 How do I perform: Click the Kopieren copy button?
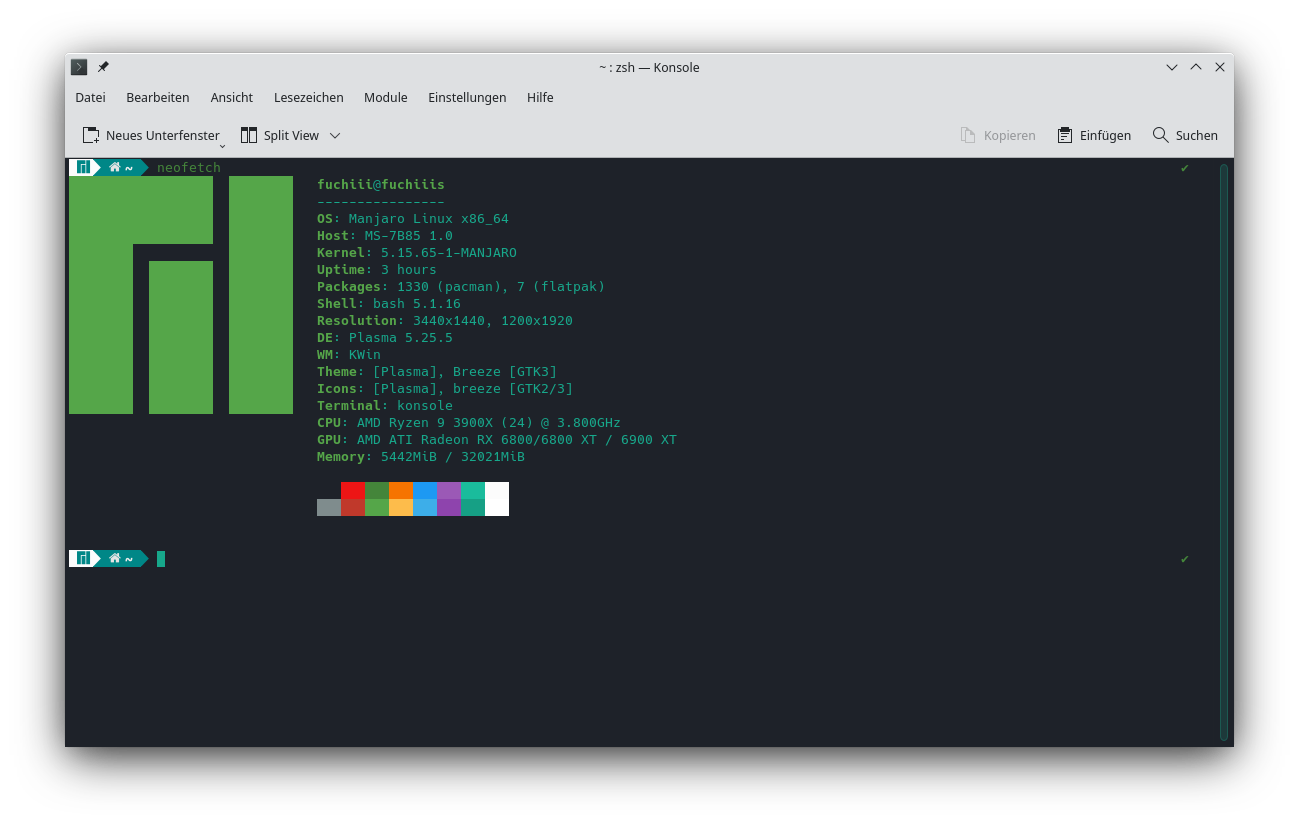pos(998,135)
